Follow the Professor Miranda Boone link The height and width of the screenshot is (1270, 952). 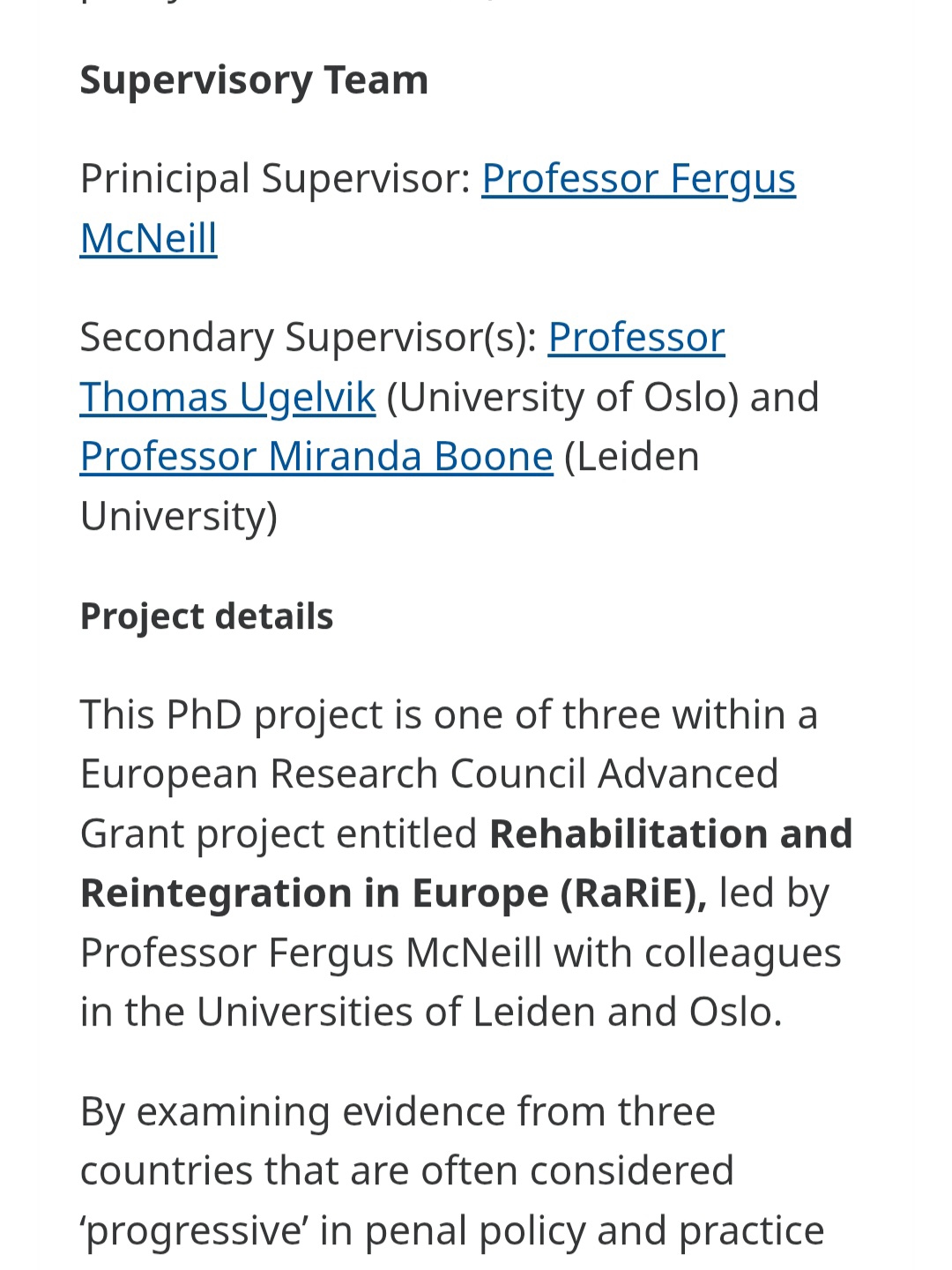coord(316,457)
